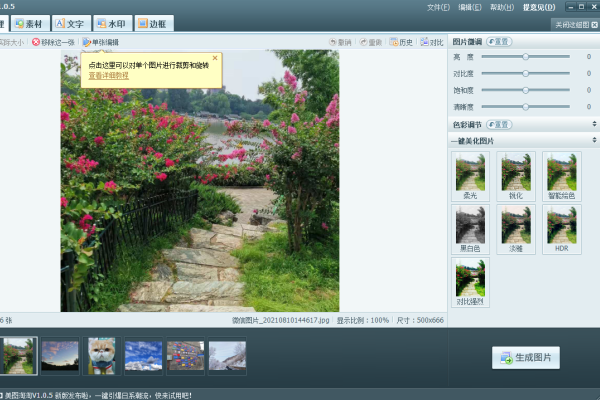Screen dimensions: 600x400
Task: Click filename 微信图片_20210810144617.jpg
Action: tap(280, 320)
